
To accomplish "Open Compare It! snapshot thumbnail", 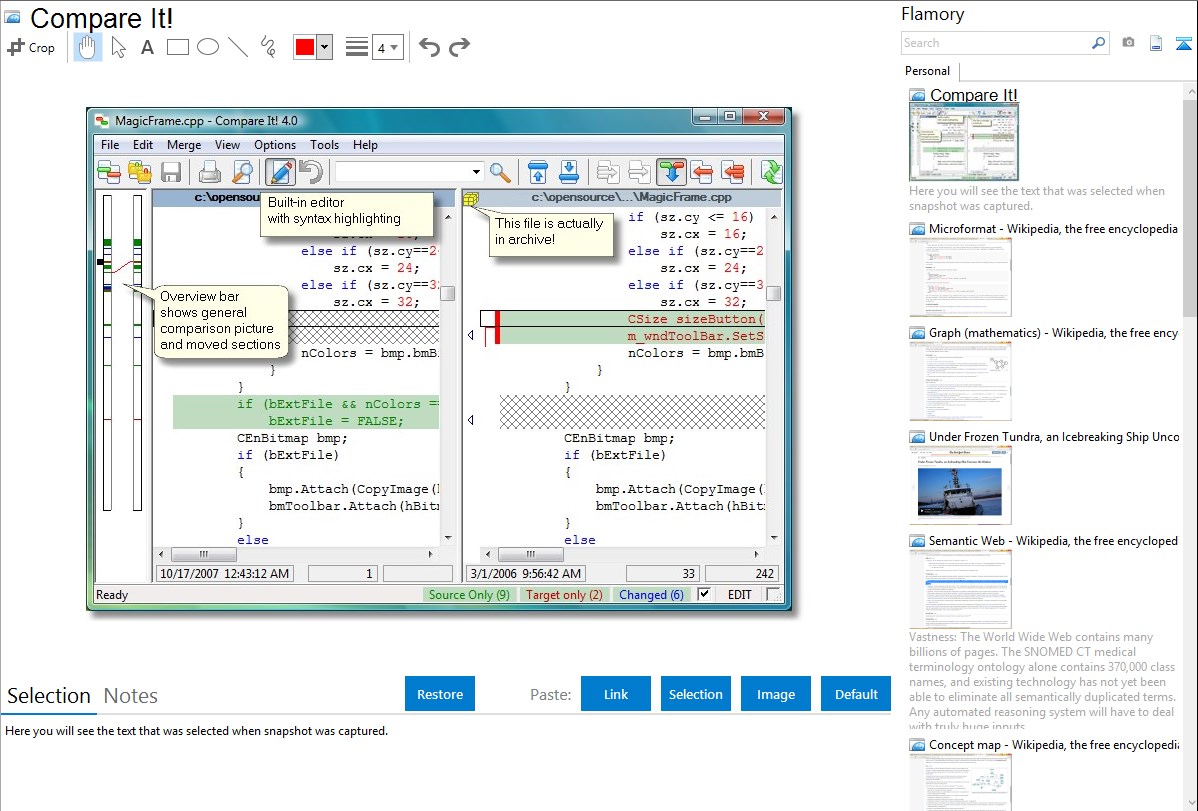I will click(x=963, y=142).
